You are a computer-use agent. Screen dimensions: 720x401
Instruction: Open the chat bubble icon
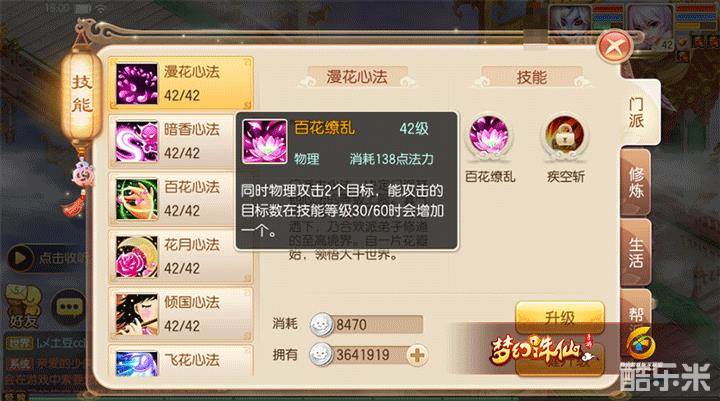click(69, 307)
